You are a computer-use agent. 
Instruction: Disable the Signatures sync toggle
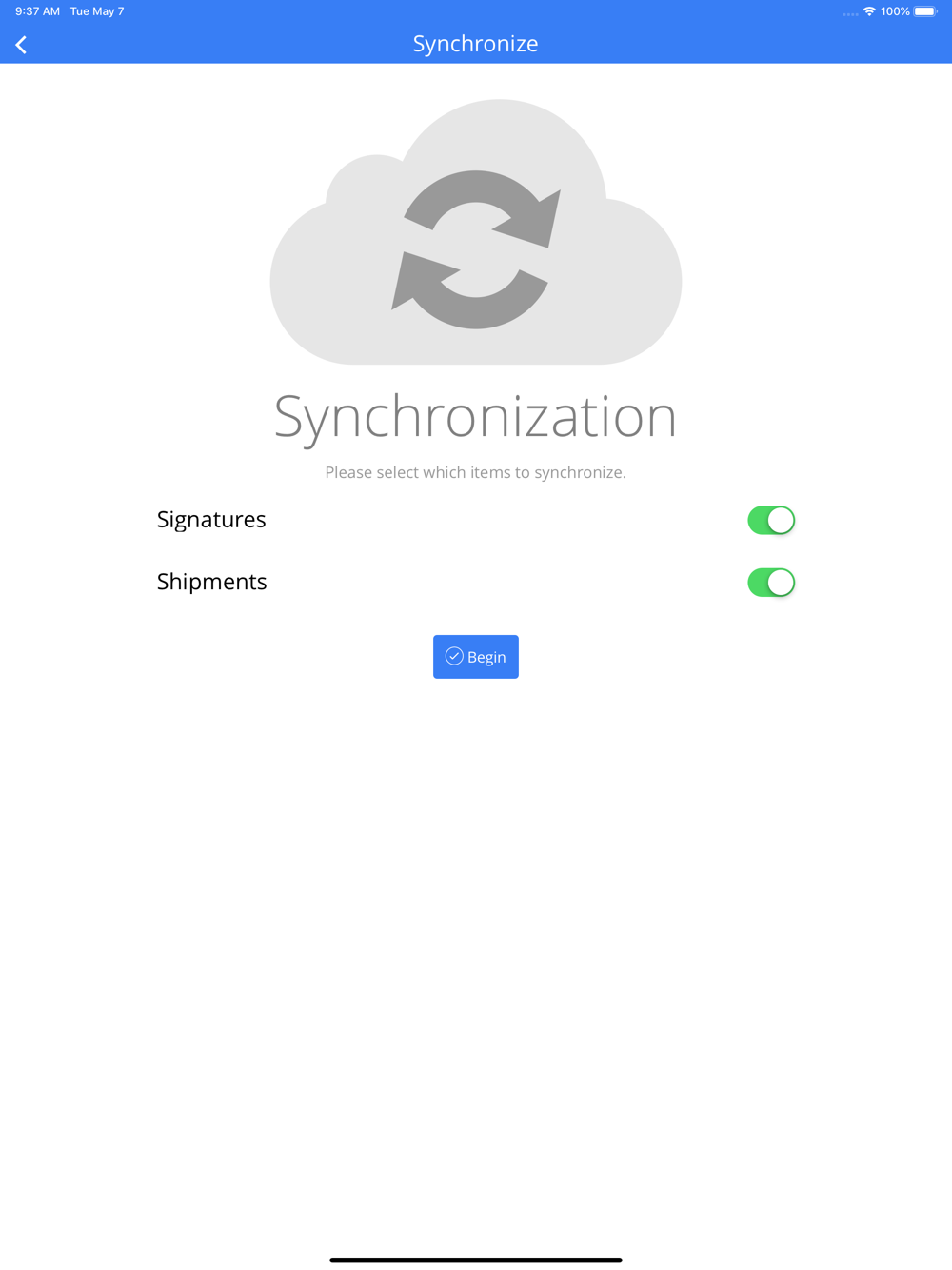coord(771,520)
